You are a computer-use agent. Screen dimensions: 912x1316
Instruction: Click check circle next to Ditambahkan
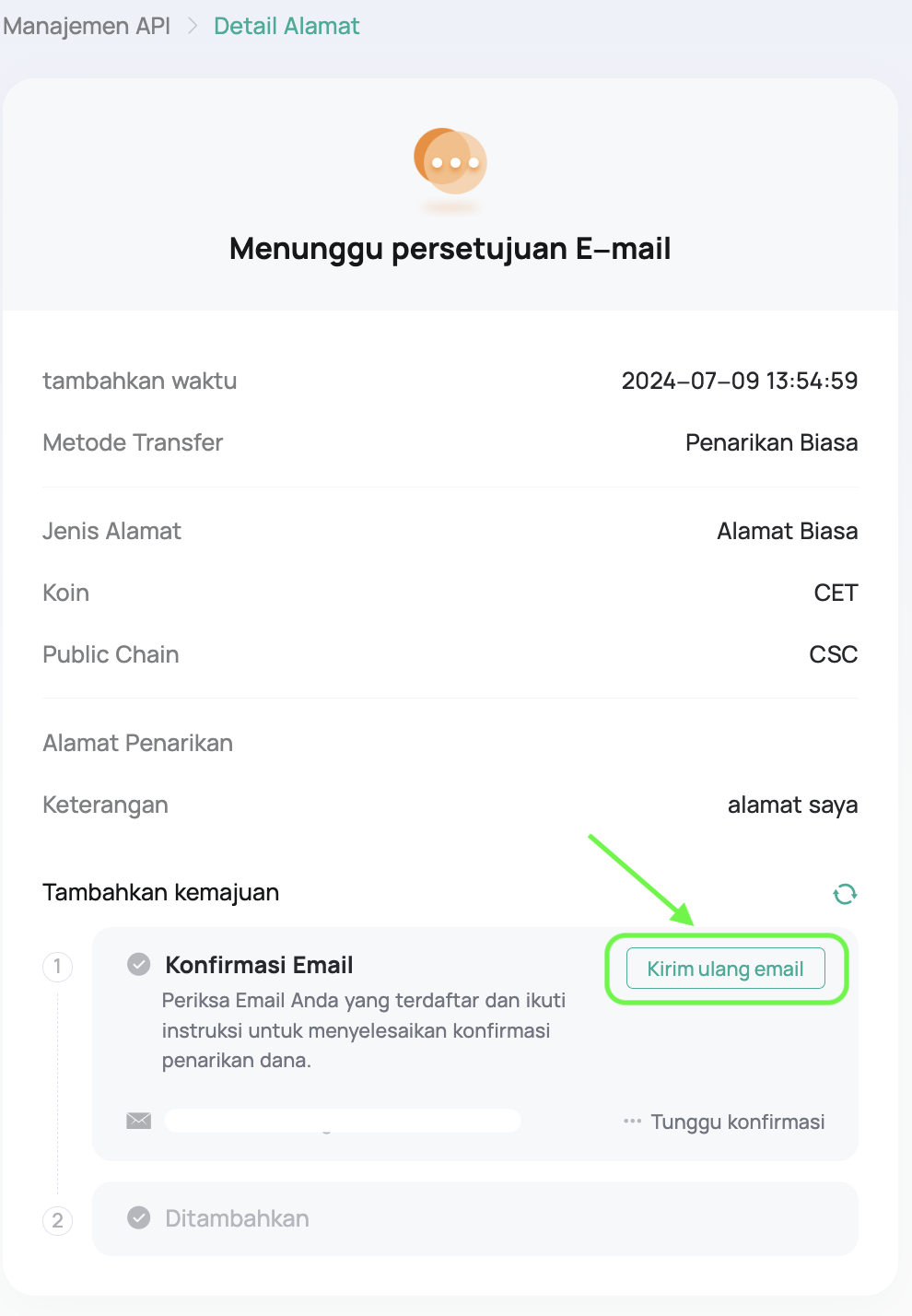139,1217
